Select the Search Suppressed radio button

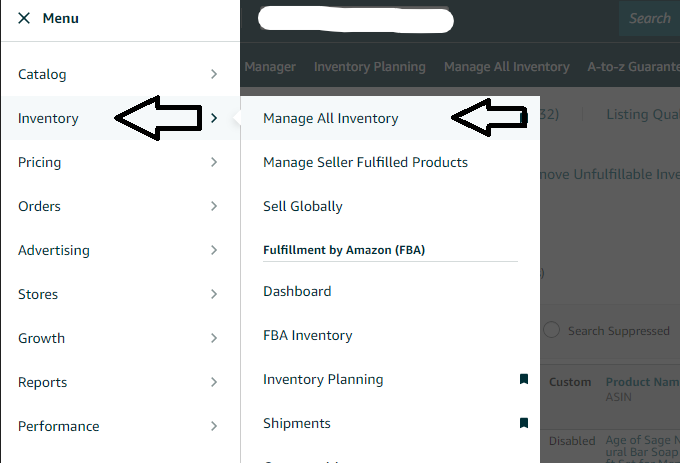click(x=551, y=330)
